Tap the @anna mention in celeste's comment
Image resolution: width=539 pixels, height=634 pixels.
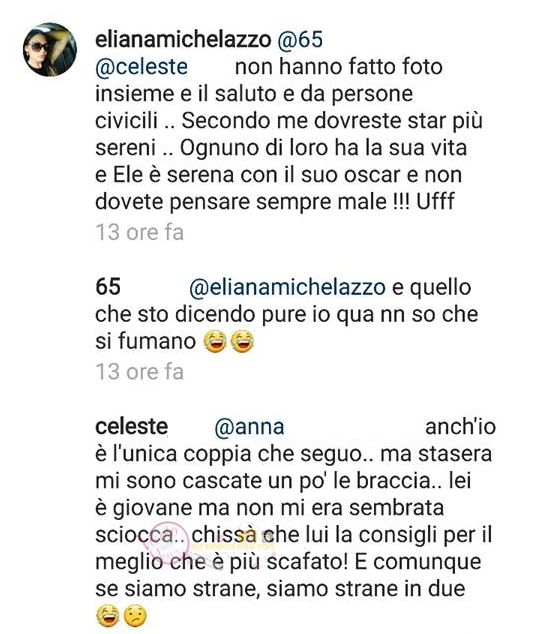click(x=249, y=427)
